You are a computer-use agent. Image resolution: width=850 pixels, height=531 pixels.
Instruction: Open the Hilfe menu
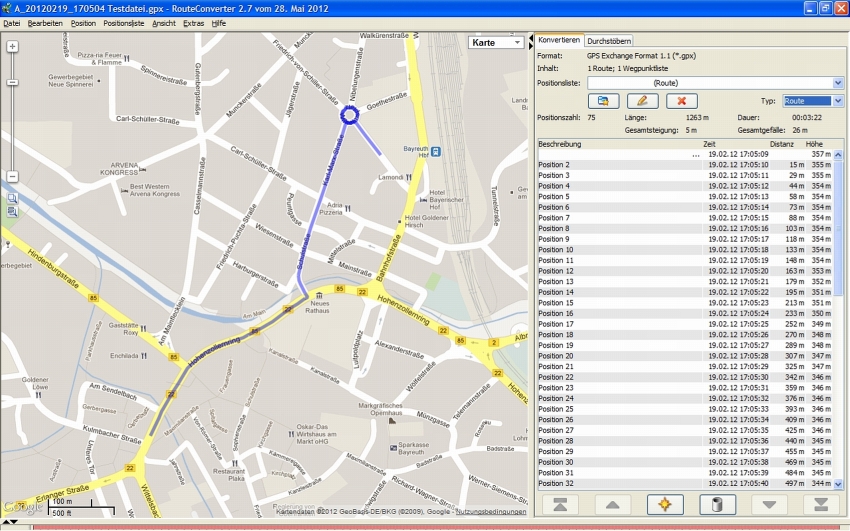pyautogui.click(x=218, y=23)
